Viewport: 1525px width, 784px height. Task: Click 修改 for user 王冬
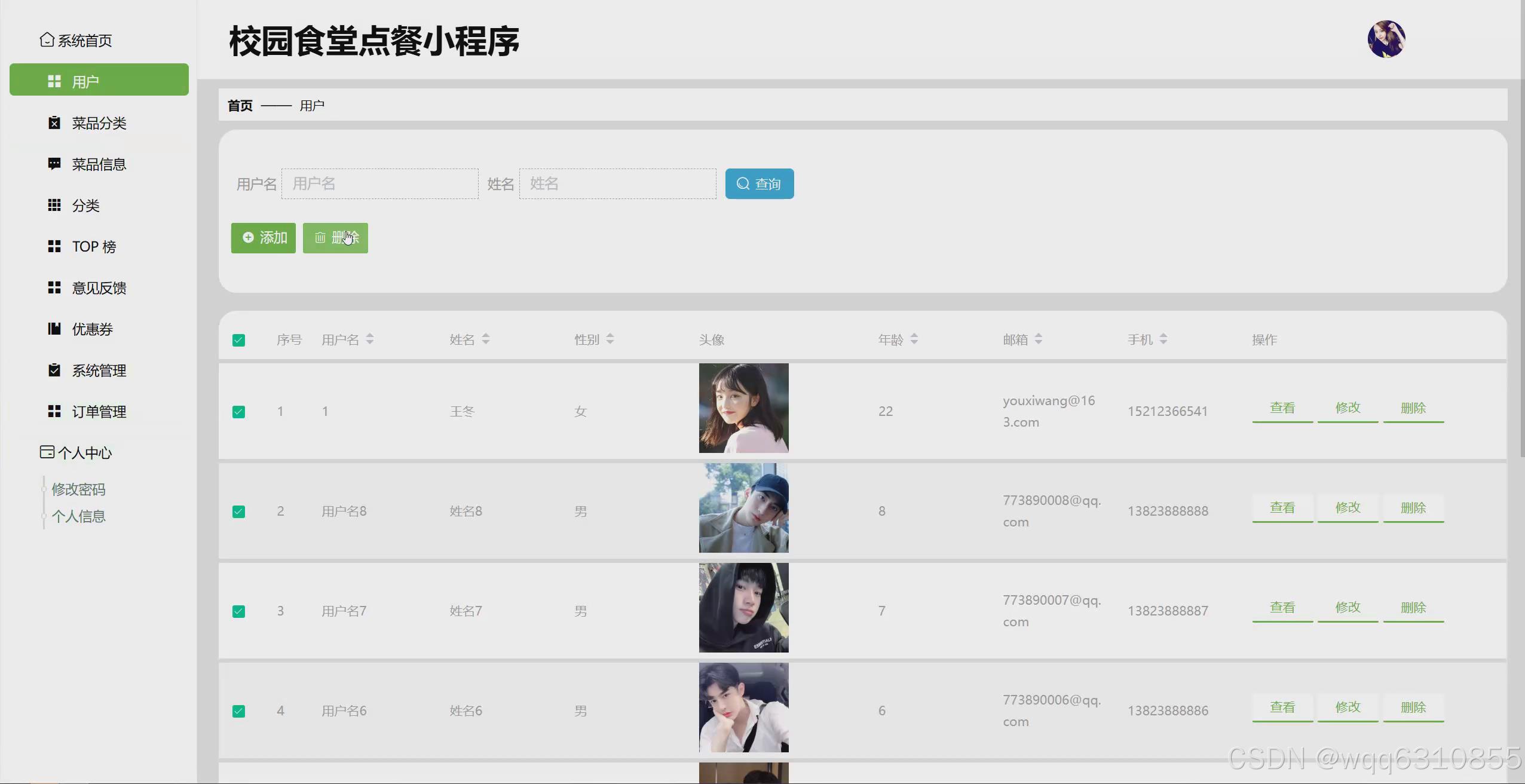(1348, 408)
